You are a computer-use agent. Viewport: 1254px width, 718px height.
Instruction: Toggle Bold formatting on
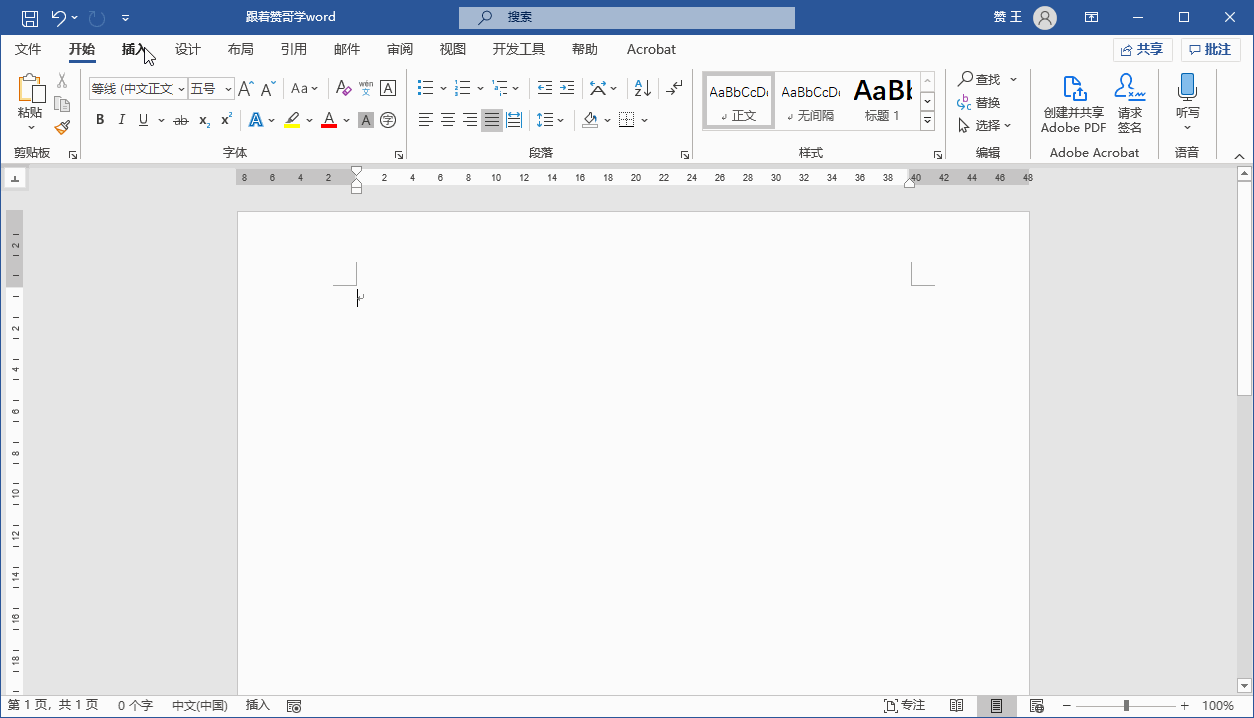click(x=100, y=120)
